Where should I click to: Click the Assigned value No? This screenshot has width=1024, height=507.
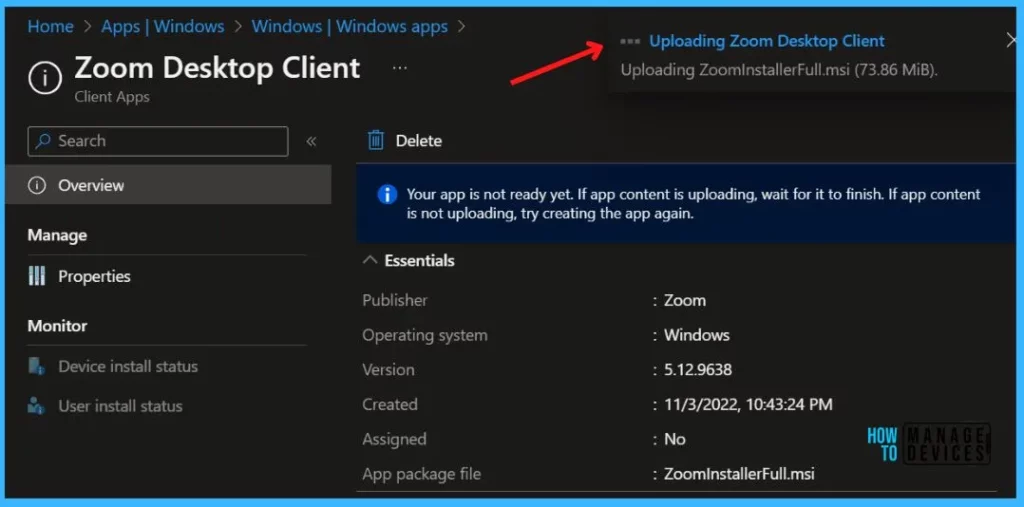[675, 439]
